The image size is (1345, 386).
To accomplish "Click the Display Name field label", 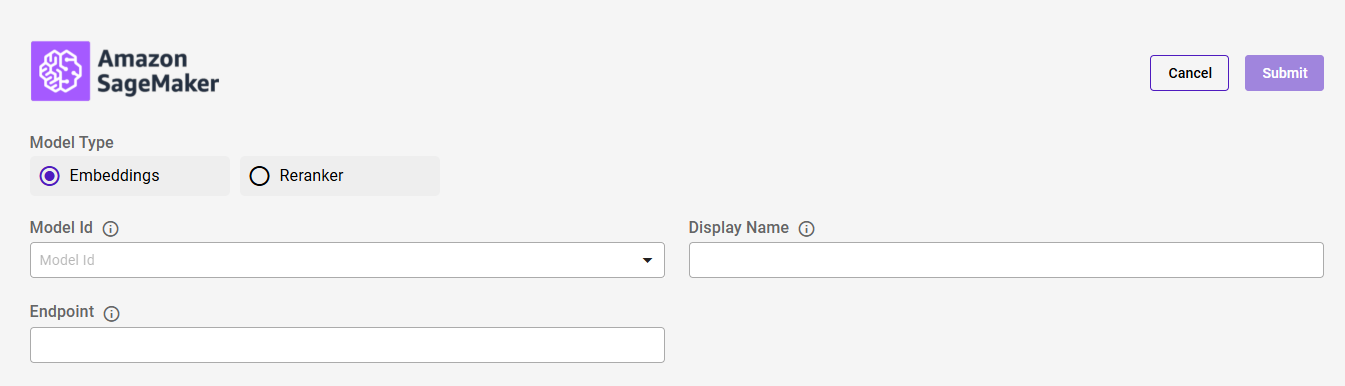I will tap(739, 228).
